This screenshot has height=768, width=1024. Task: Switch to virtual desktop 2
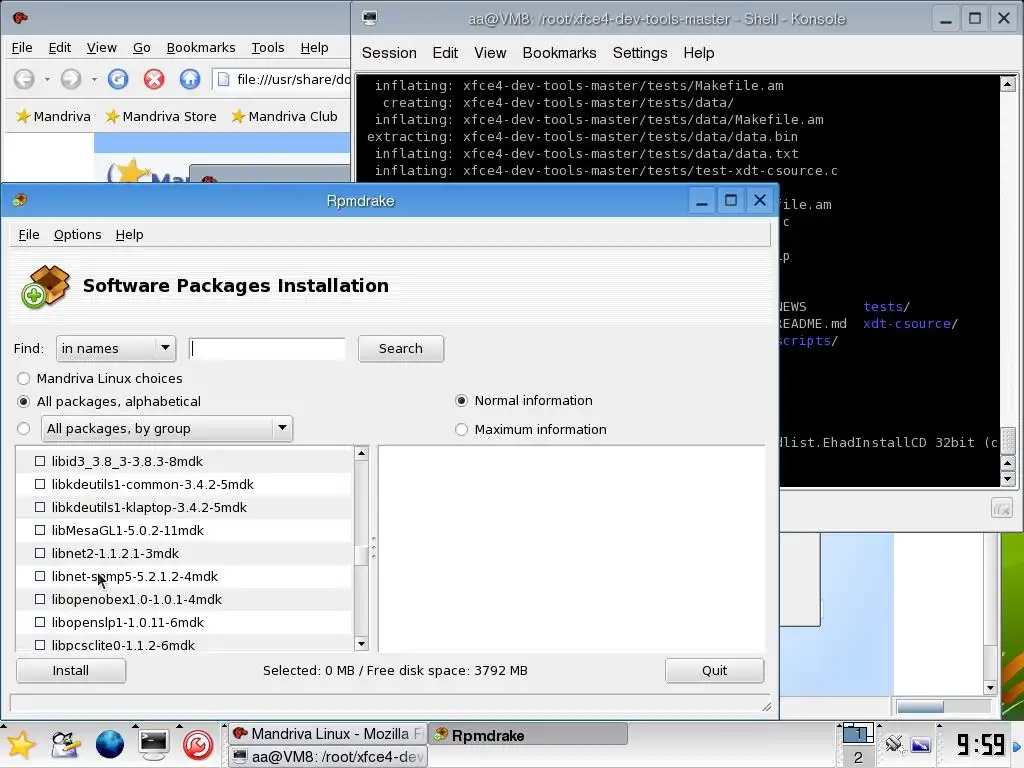[x=858, y=757]
